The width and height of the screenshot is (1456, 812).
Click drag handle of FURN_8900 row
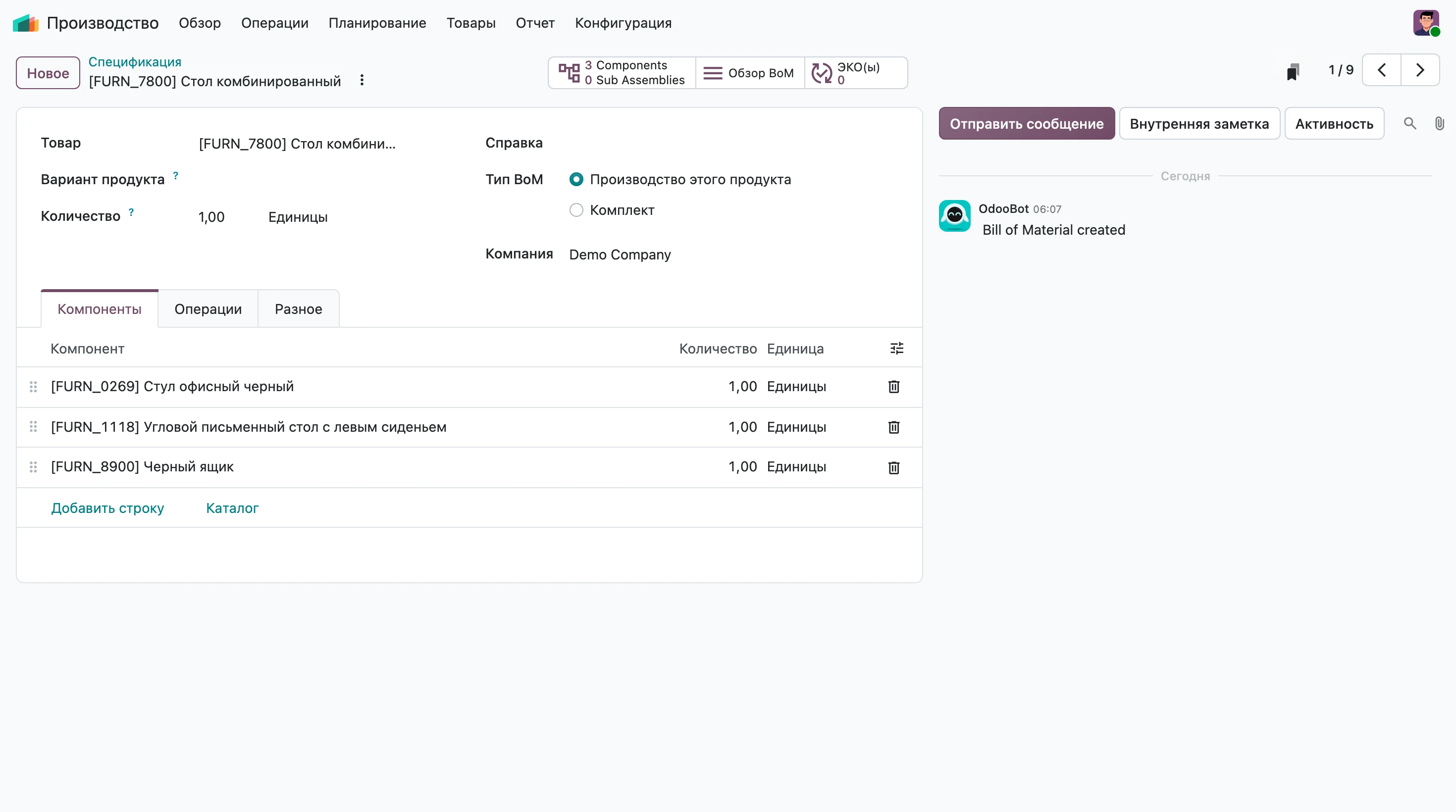point(33,467)
